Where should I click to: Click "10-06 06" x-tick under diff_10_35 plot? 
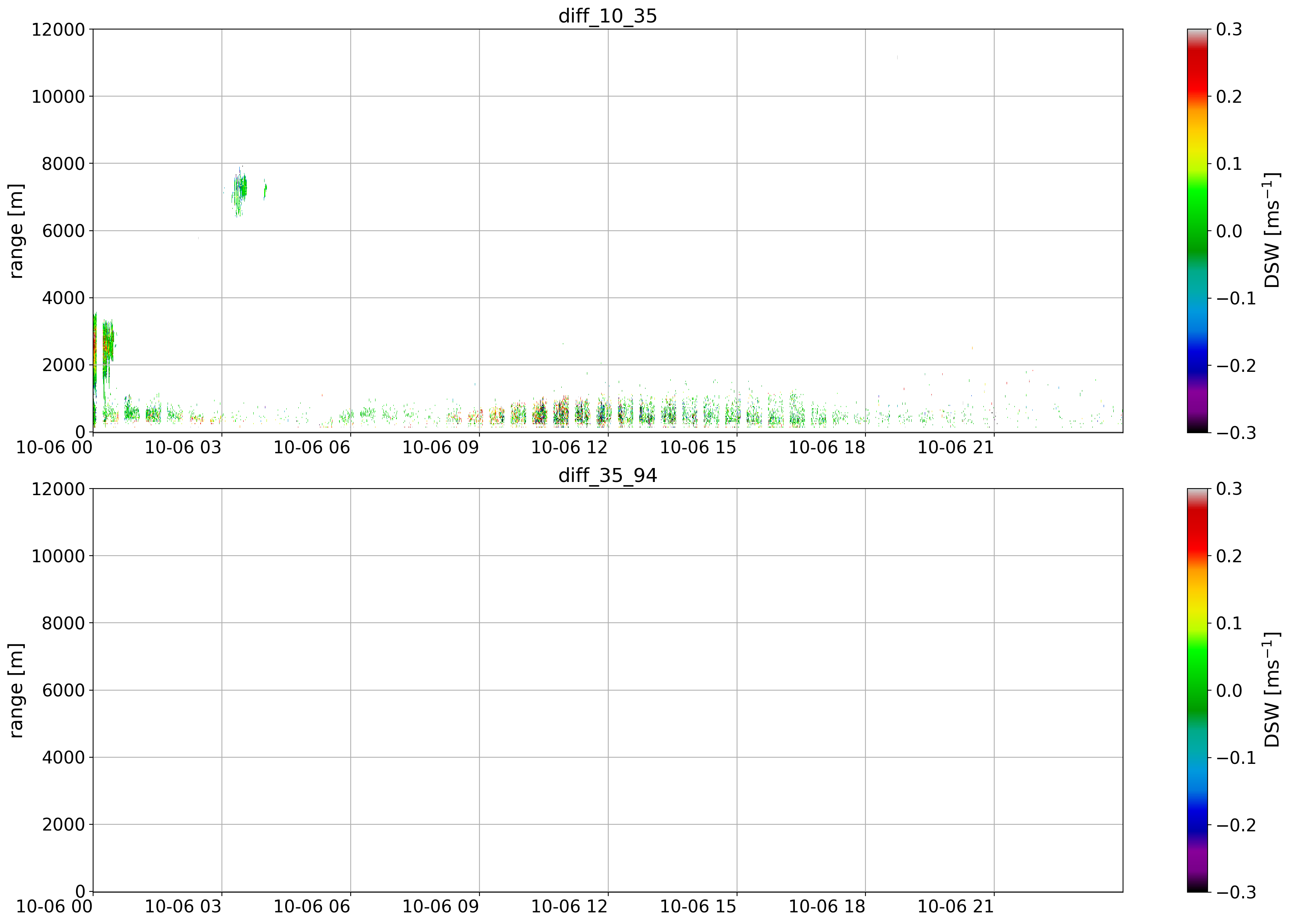pos(312,447)
